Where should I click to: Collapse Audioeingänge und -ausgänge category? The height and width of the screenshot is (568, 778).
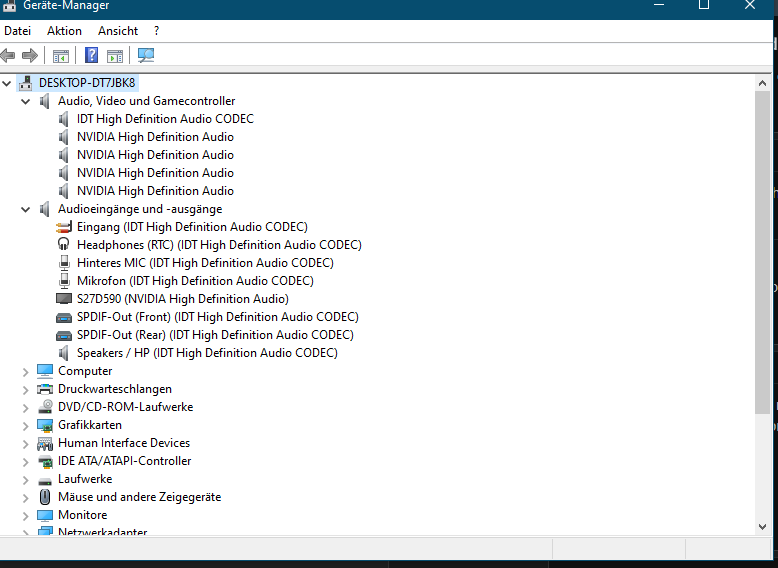[x=25, y=210]
